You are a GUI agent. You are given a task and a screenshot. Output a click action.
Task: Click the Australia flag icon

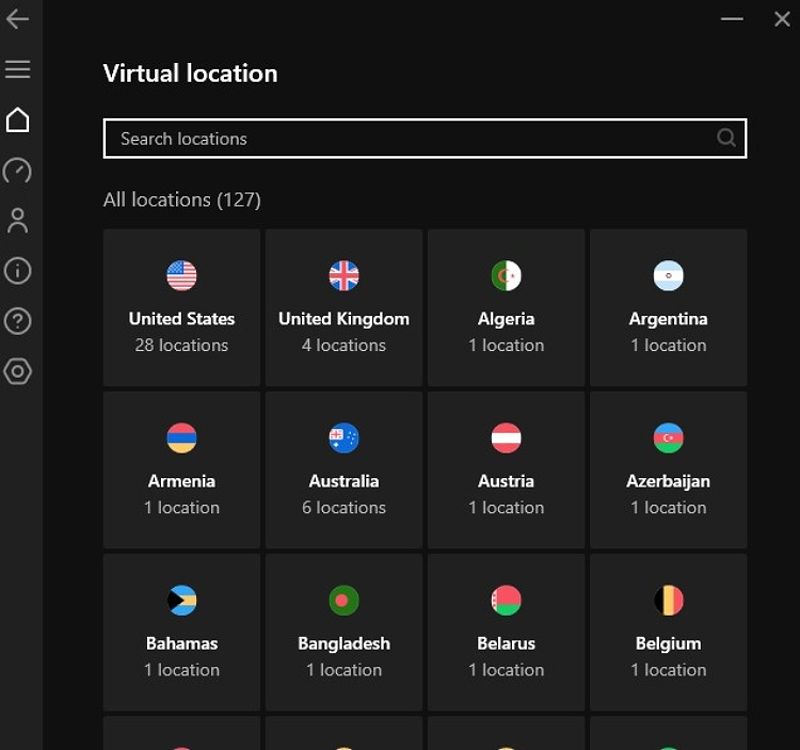click(344, 438)
